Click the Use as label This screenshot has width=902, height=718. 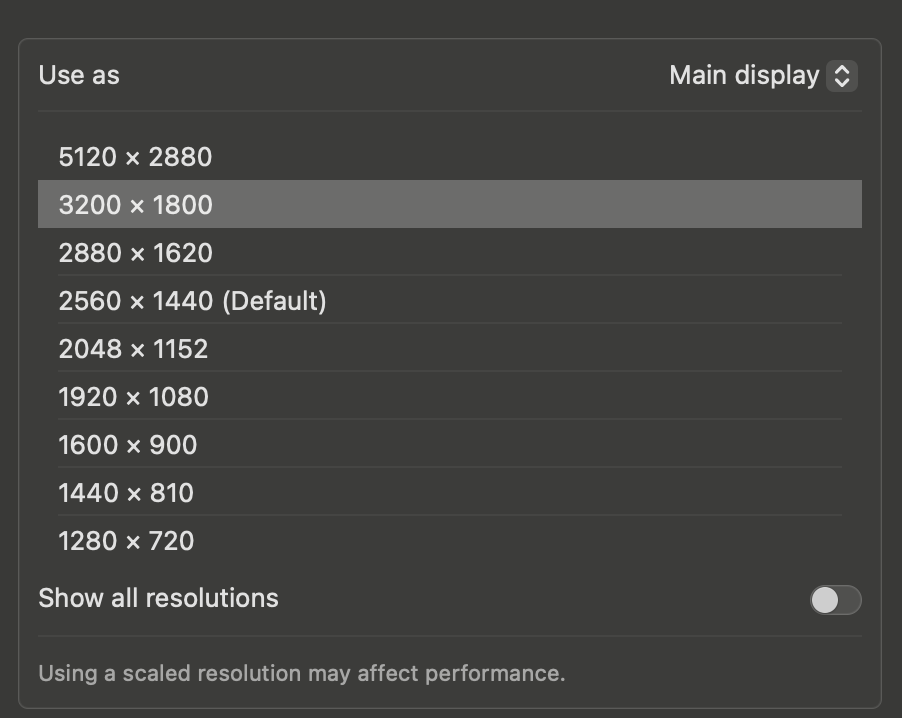pos(79,75)
